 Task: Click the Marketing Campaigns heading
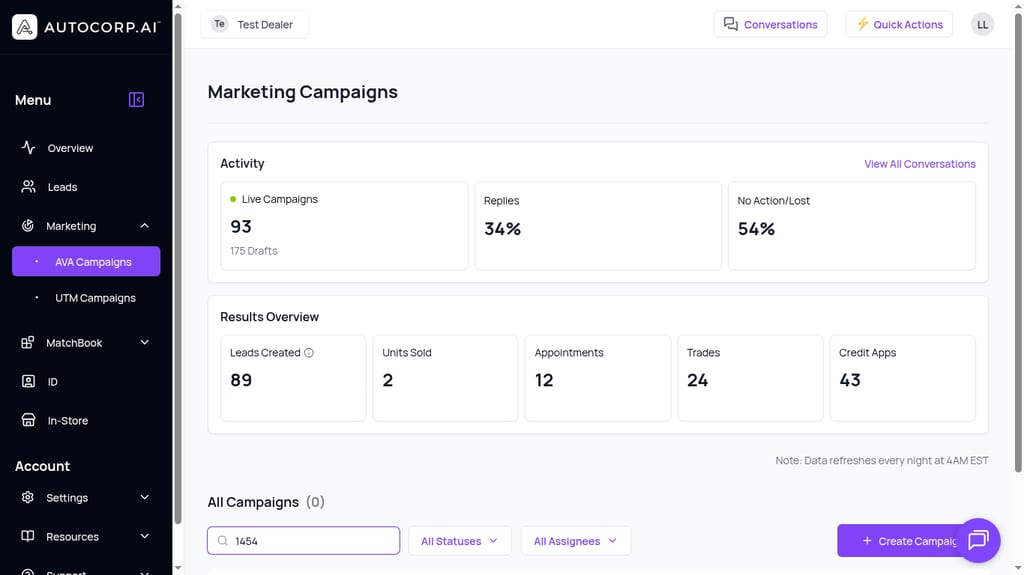pos(302,92)
